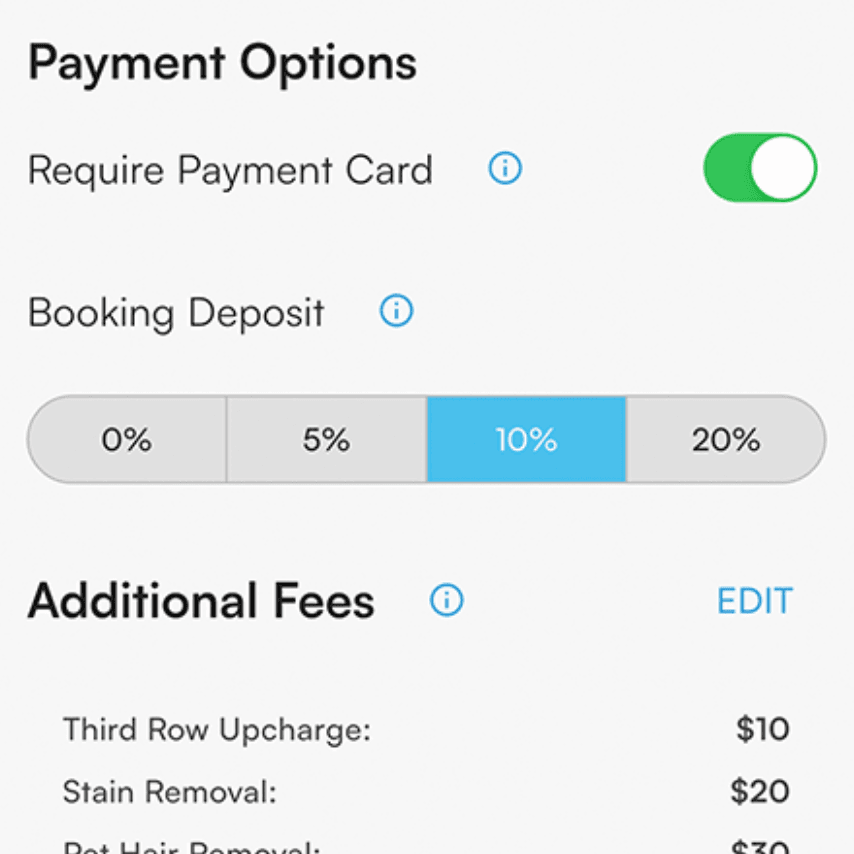Select the highlighted 10% deposit segment

526,439
